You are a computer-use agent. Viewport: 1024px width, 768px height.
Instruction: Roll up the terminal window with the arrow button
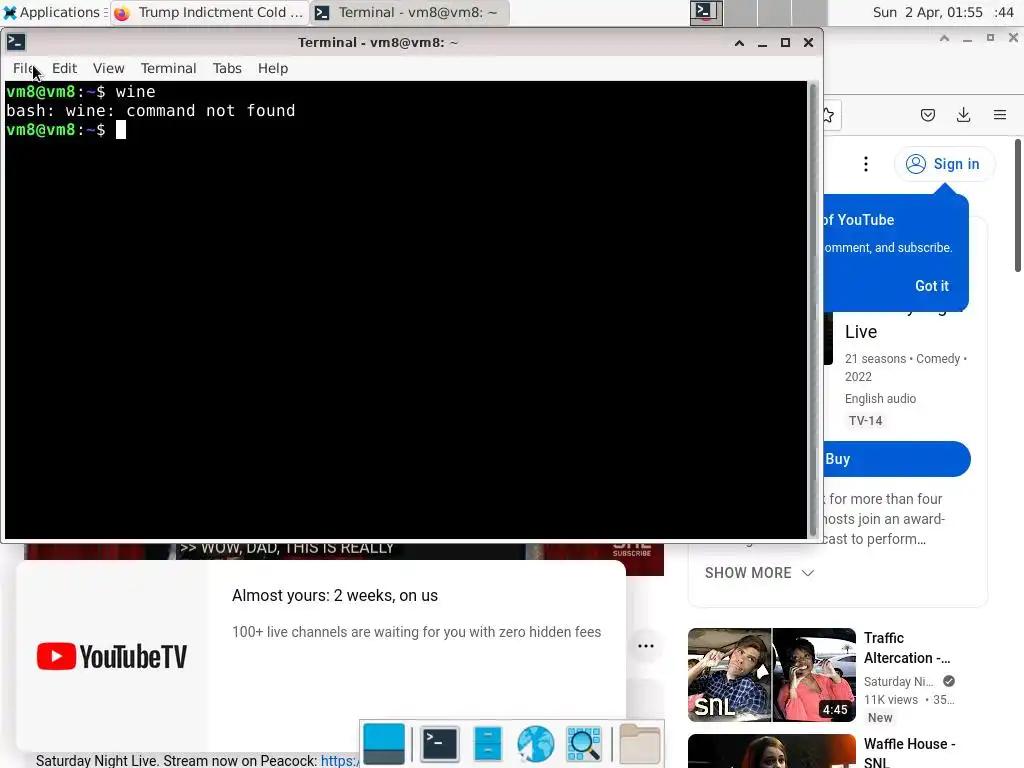pos(739,42)
